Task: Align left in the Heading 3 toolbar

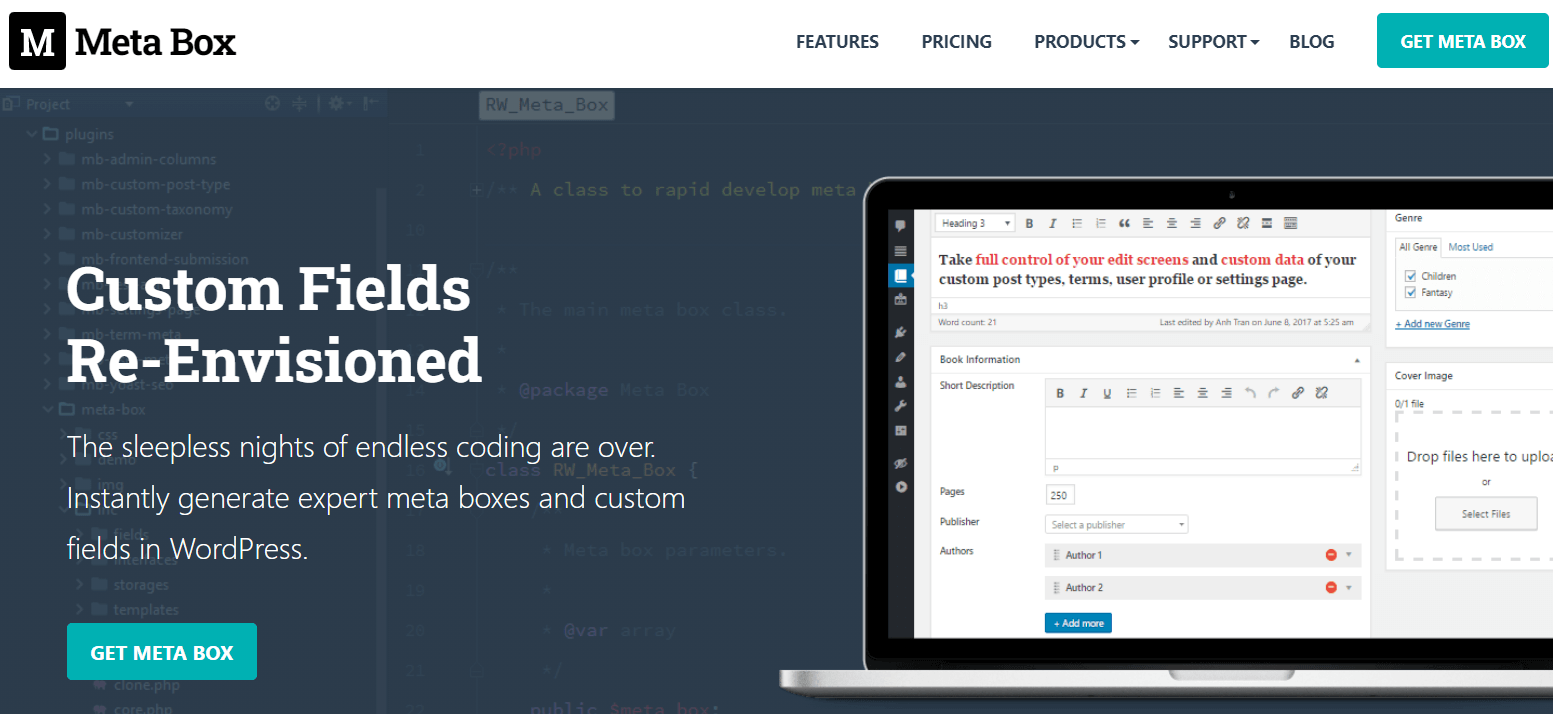Action: coord(1148,223)
